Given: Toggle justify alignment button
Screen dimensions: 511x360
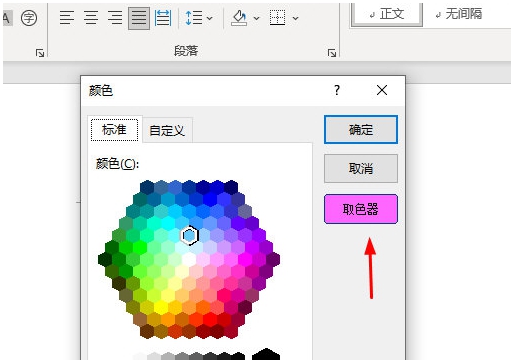Looking at the screenshot, I should pyautogui.click(x=139, y=18).
